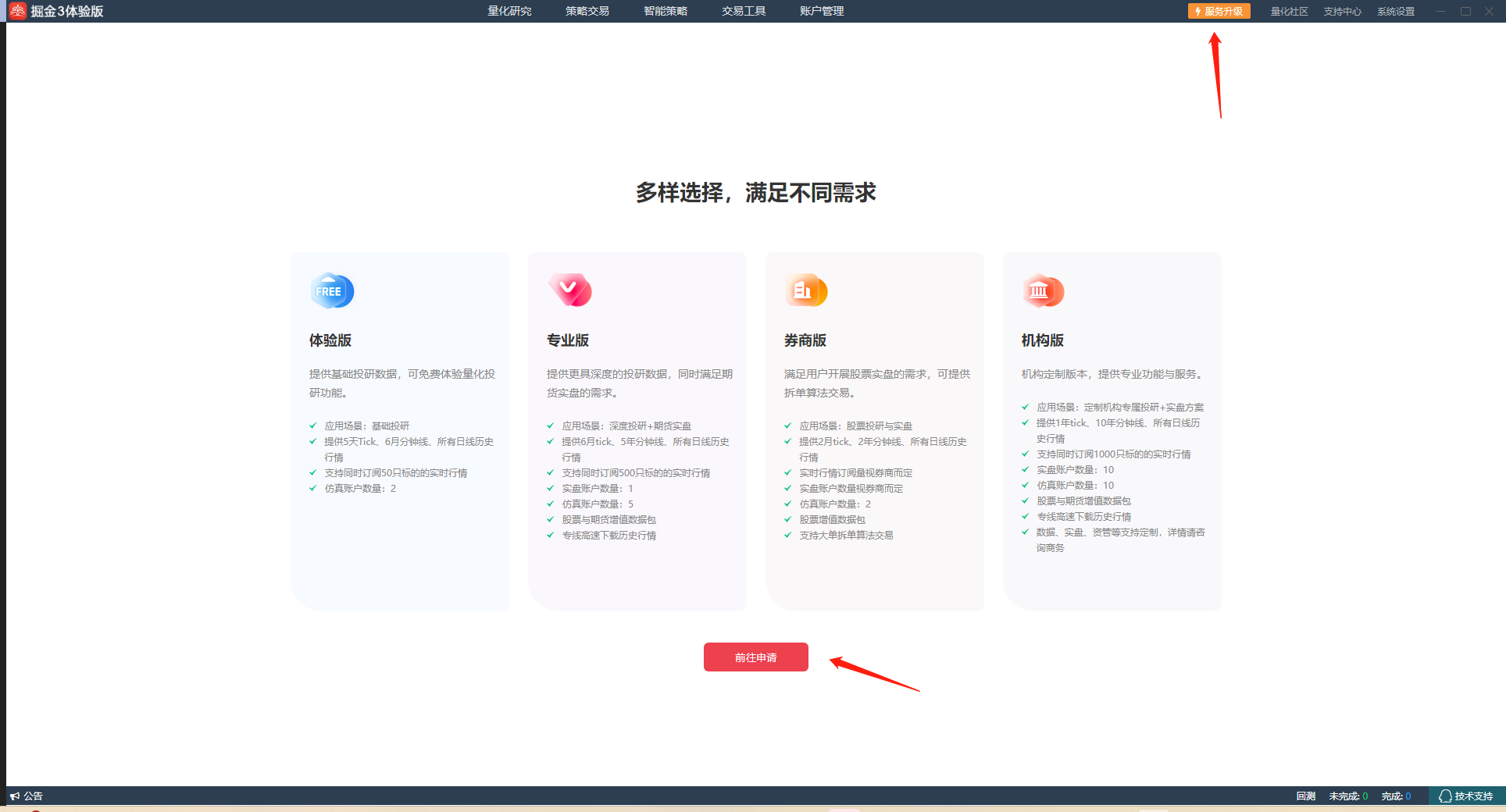
Task: Click the lightning 服务升级 button
Action: pyautogui.click(x=1219, y=11)
